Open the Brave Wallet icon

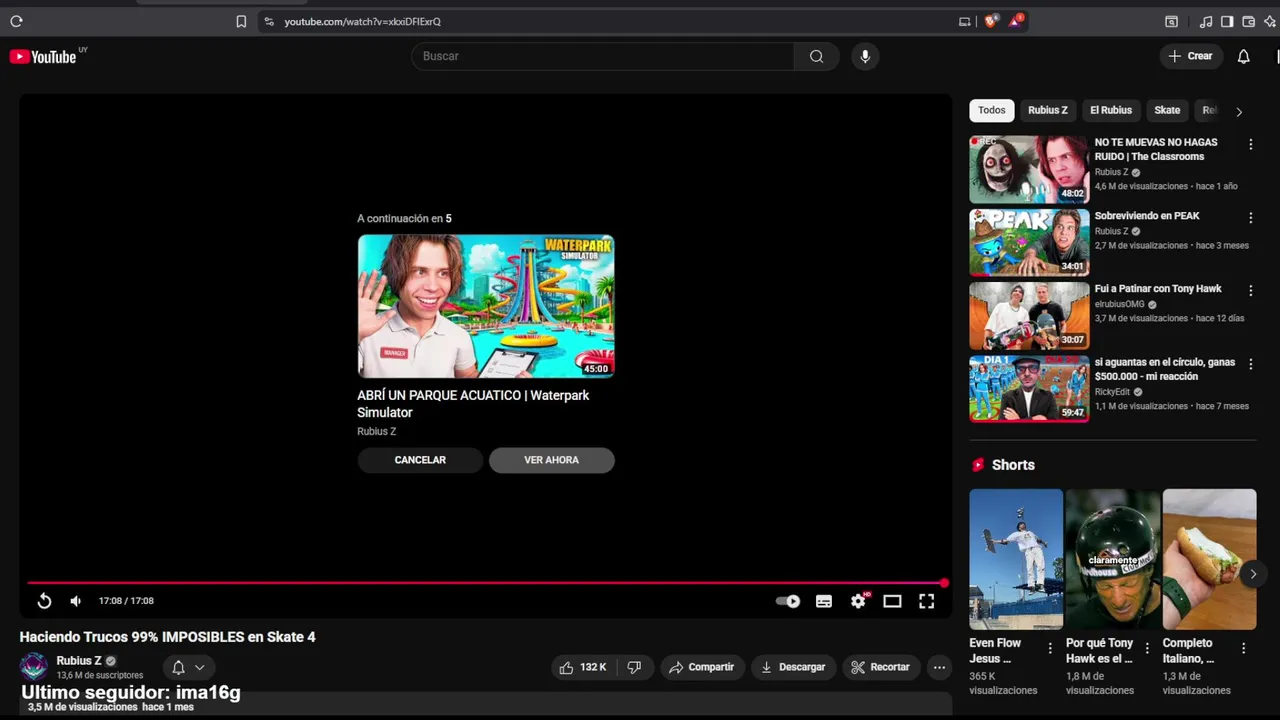coord(1248,21)
